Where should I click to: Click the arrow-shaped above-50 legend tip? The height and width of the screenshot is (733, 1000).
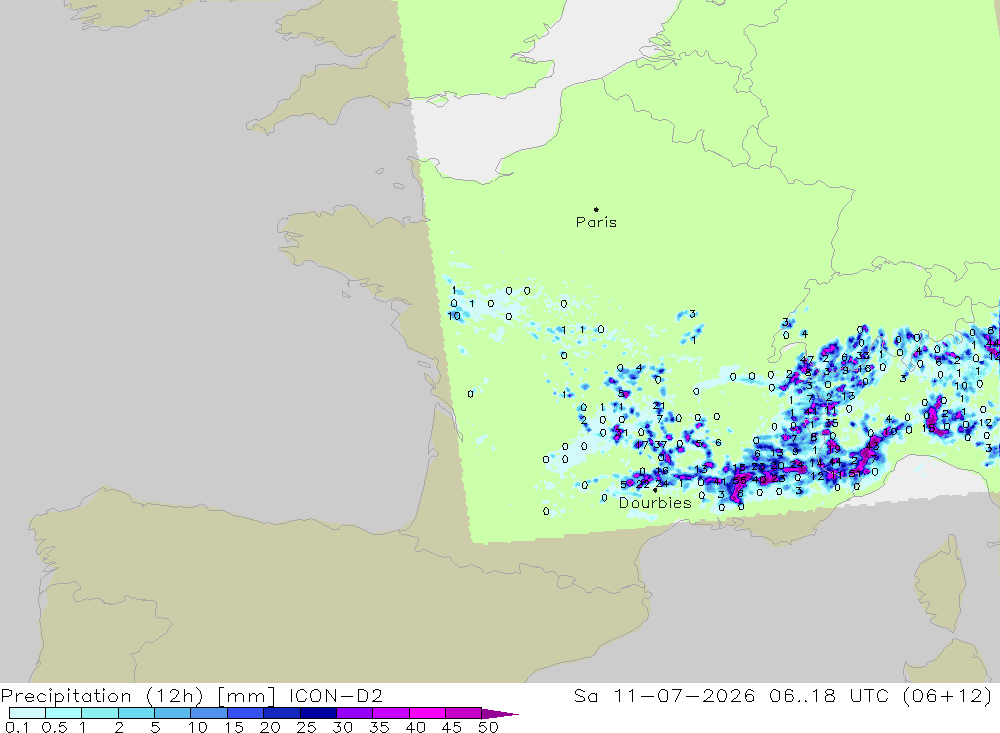(499, 713)
